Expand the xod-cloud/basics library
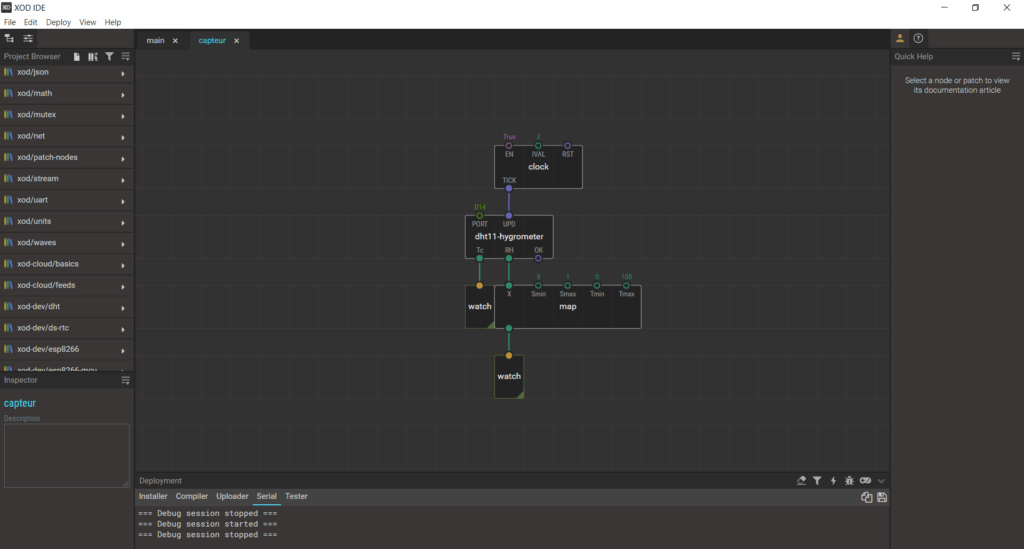The height and width of the screenshot is (549, 1024). coord(123,265)
